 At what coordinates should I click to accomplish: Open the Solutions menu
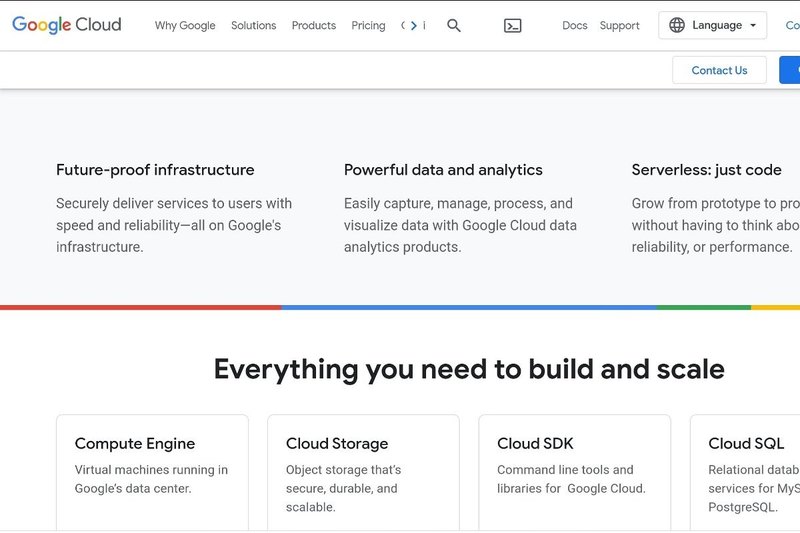(x=253, y=26)
